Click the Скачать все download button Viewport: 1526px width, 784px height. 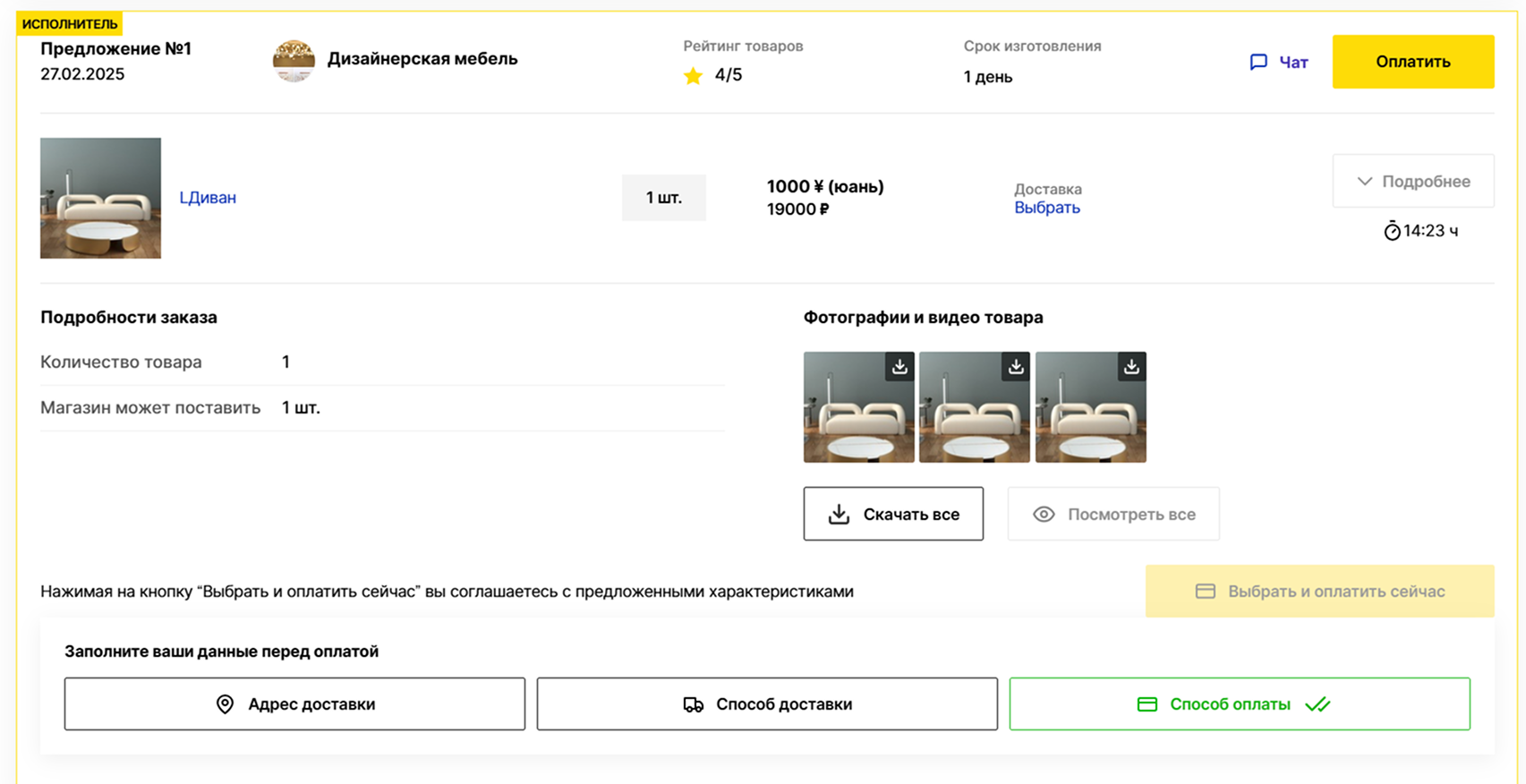coord(892,514)
